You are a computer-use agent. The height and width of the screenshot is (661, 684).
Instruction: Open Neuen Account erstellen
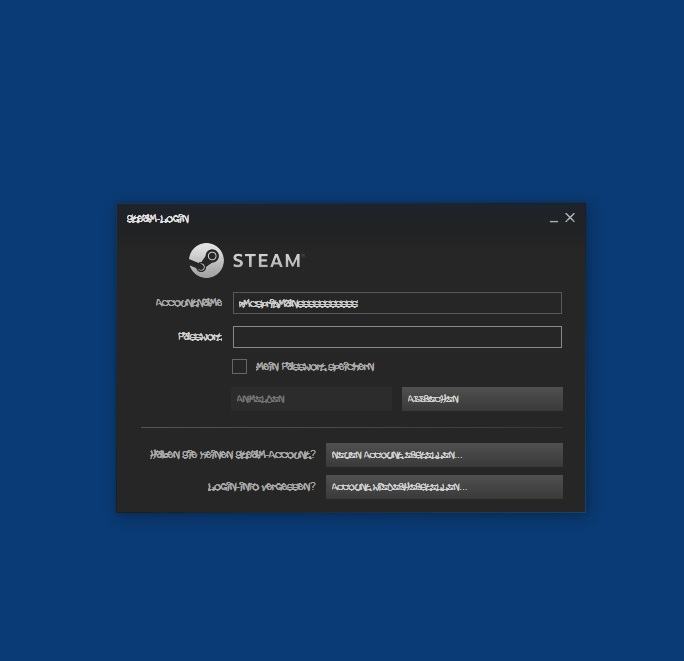(x=444, y=455)
